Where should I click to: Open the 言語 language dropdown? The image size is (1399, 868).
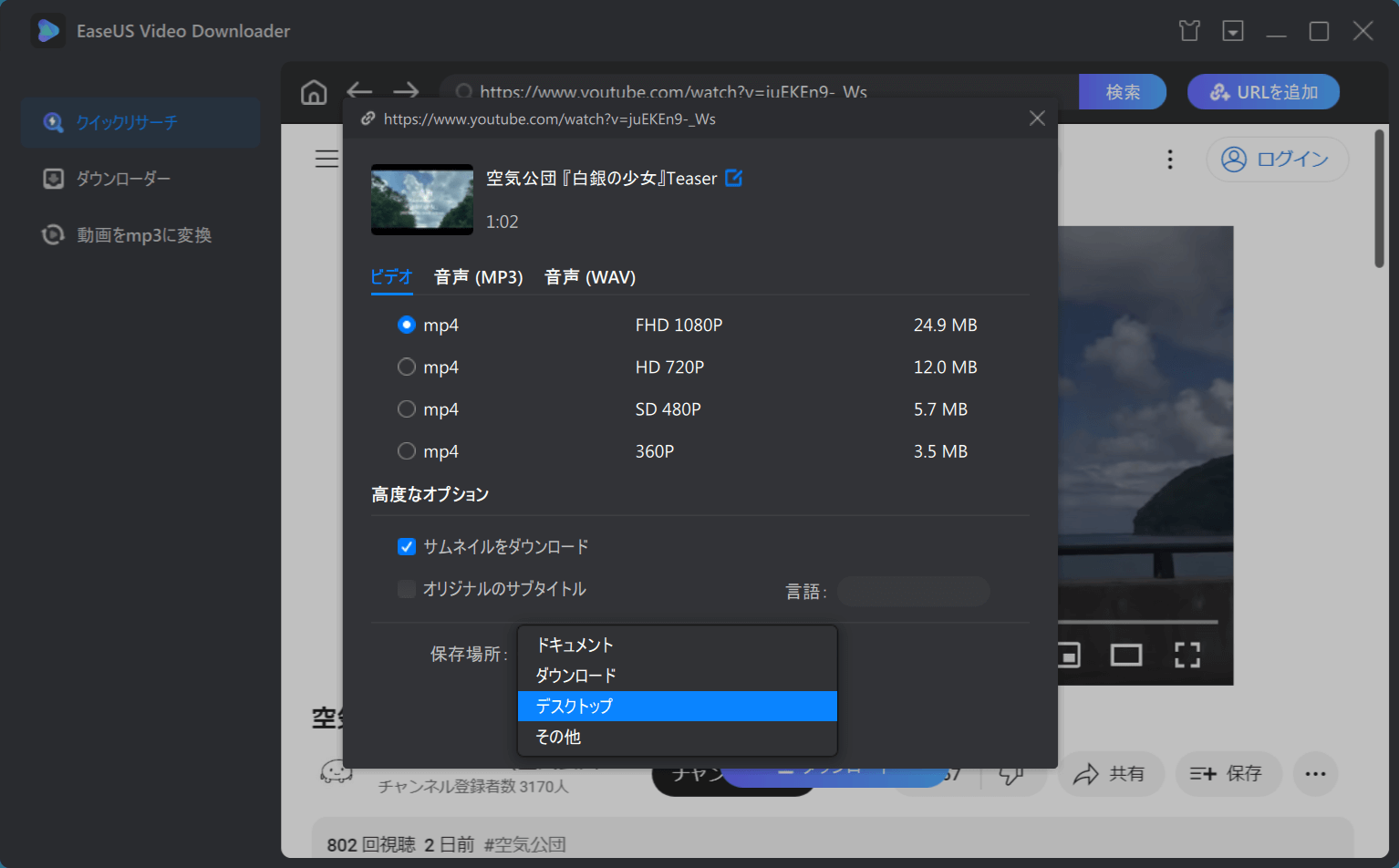pos(913,592)
